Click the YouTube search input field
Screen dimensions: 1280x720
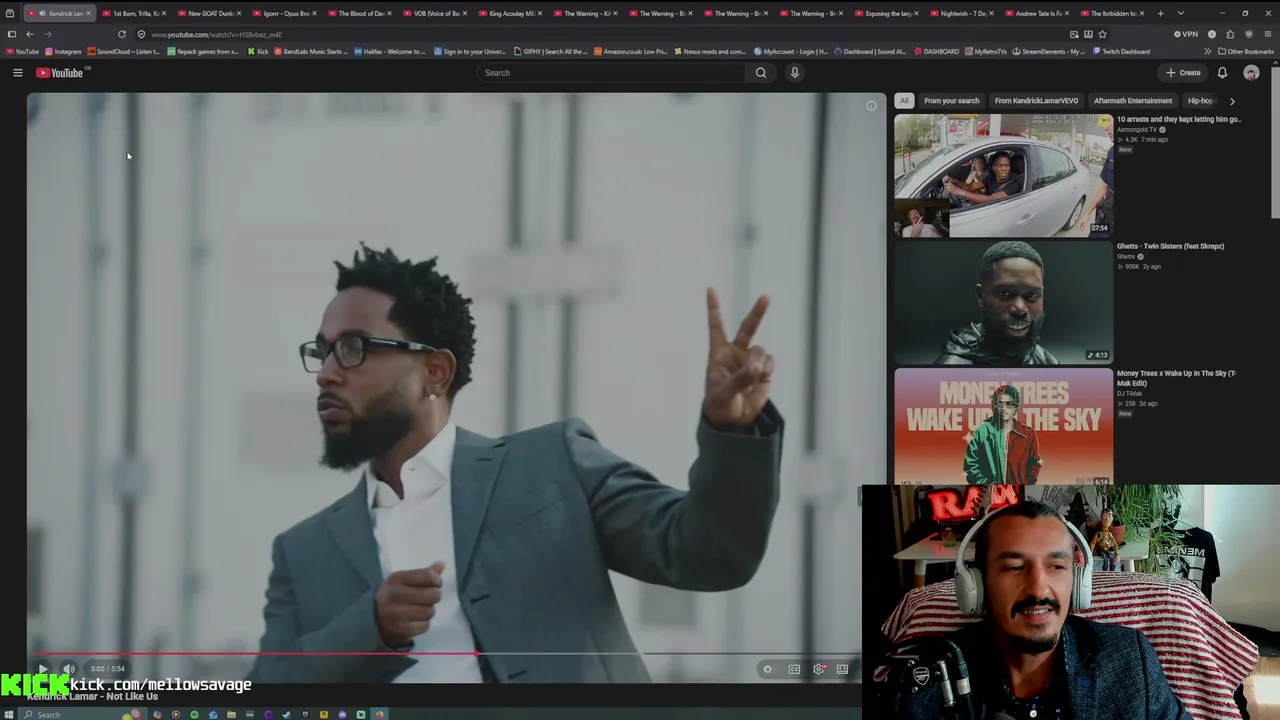(611, 72)
